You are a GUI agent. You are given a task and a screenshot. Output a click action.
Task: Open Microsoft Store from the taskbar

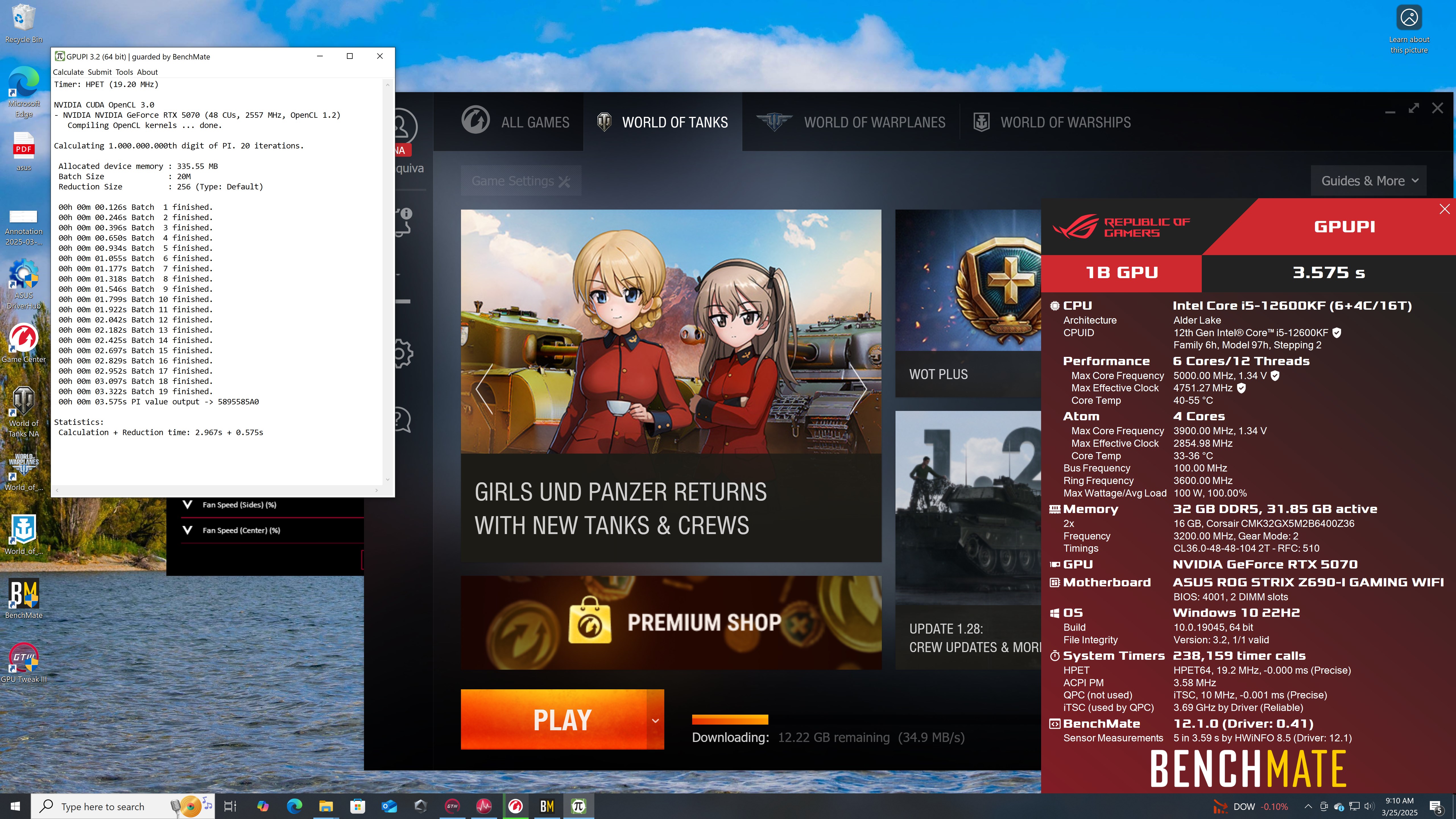[x=358, y=806]
